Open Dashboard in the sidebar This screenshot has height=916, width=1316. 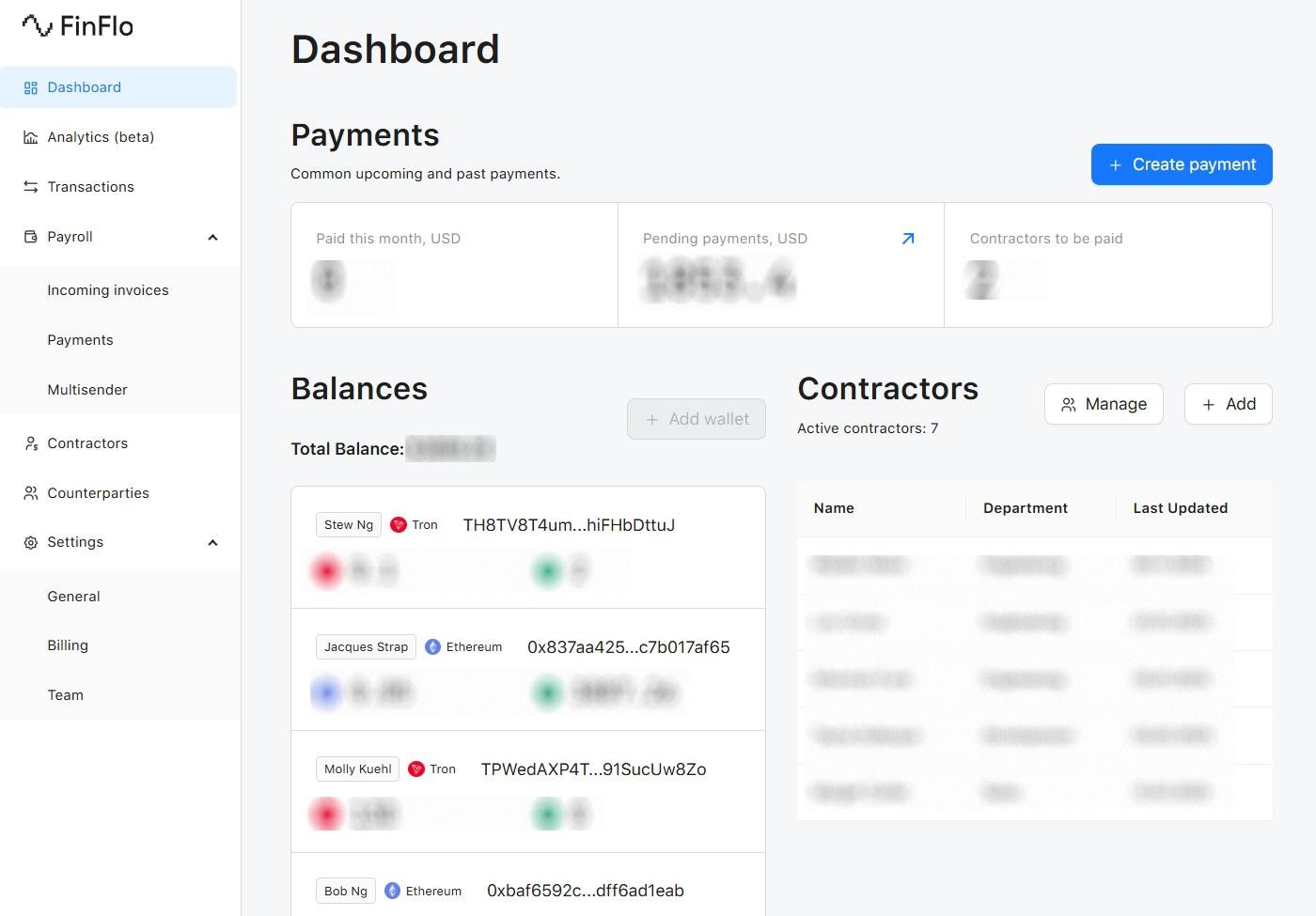(118, 87)
